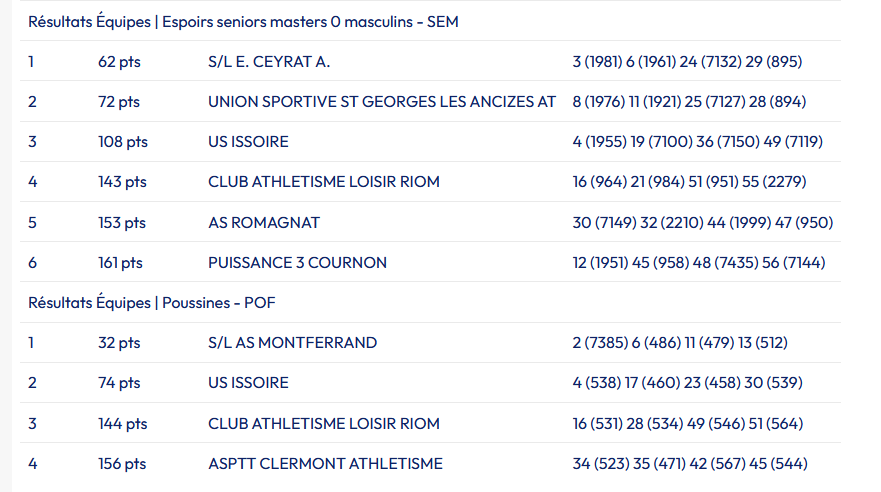
Task: Click the Espoirs seniors masters SEM header
Action: tap(243, 21)
